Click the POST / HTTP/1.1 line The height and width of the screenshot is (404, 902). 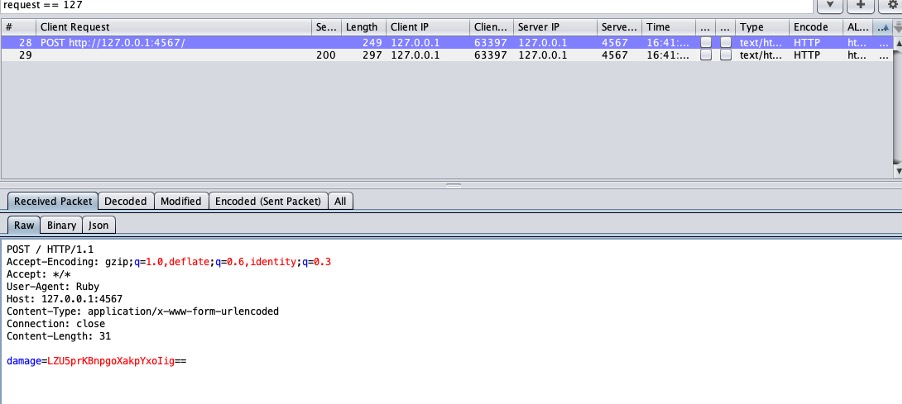[x=50, y=249]
